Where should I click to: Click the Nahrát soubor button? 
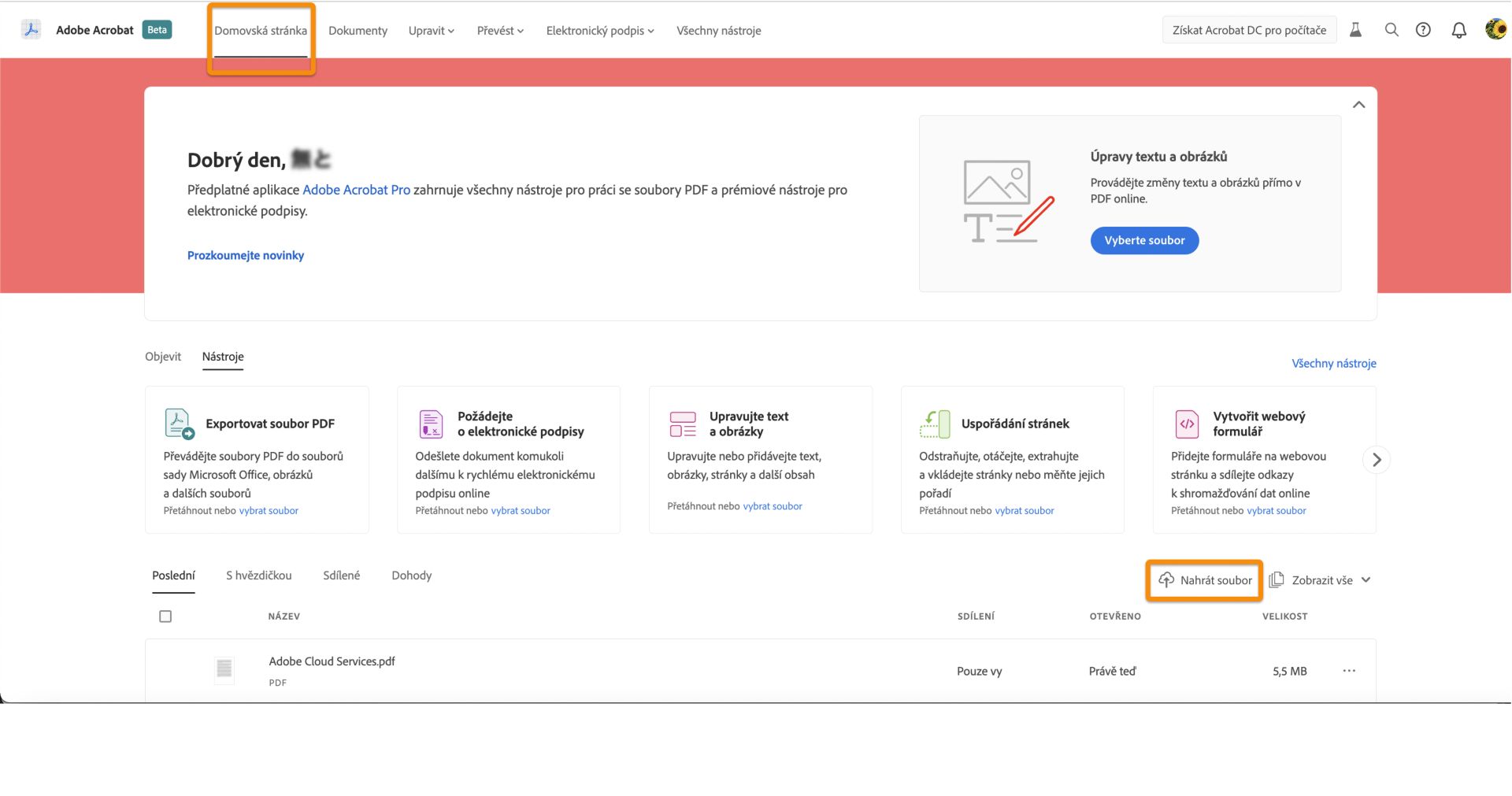[x=1204, y=580]
